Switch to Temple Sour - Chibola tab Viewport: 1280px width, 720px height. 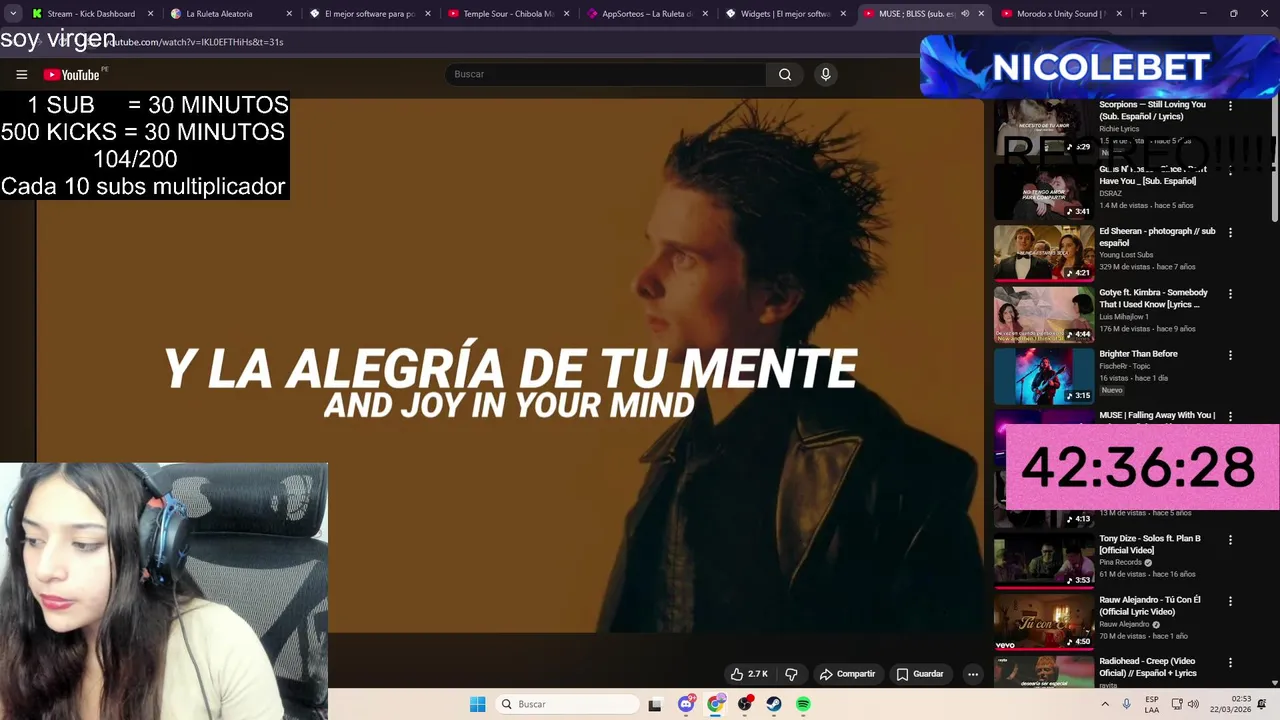(508, 14)
